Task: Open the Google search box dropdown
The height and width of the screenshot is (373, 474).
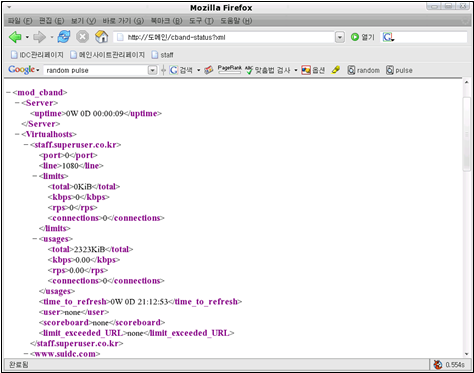Action: click(x=152, y=70)
